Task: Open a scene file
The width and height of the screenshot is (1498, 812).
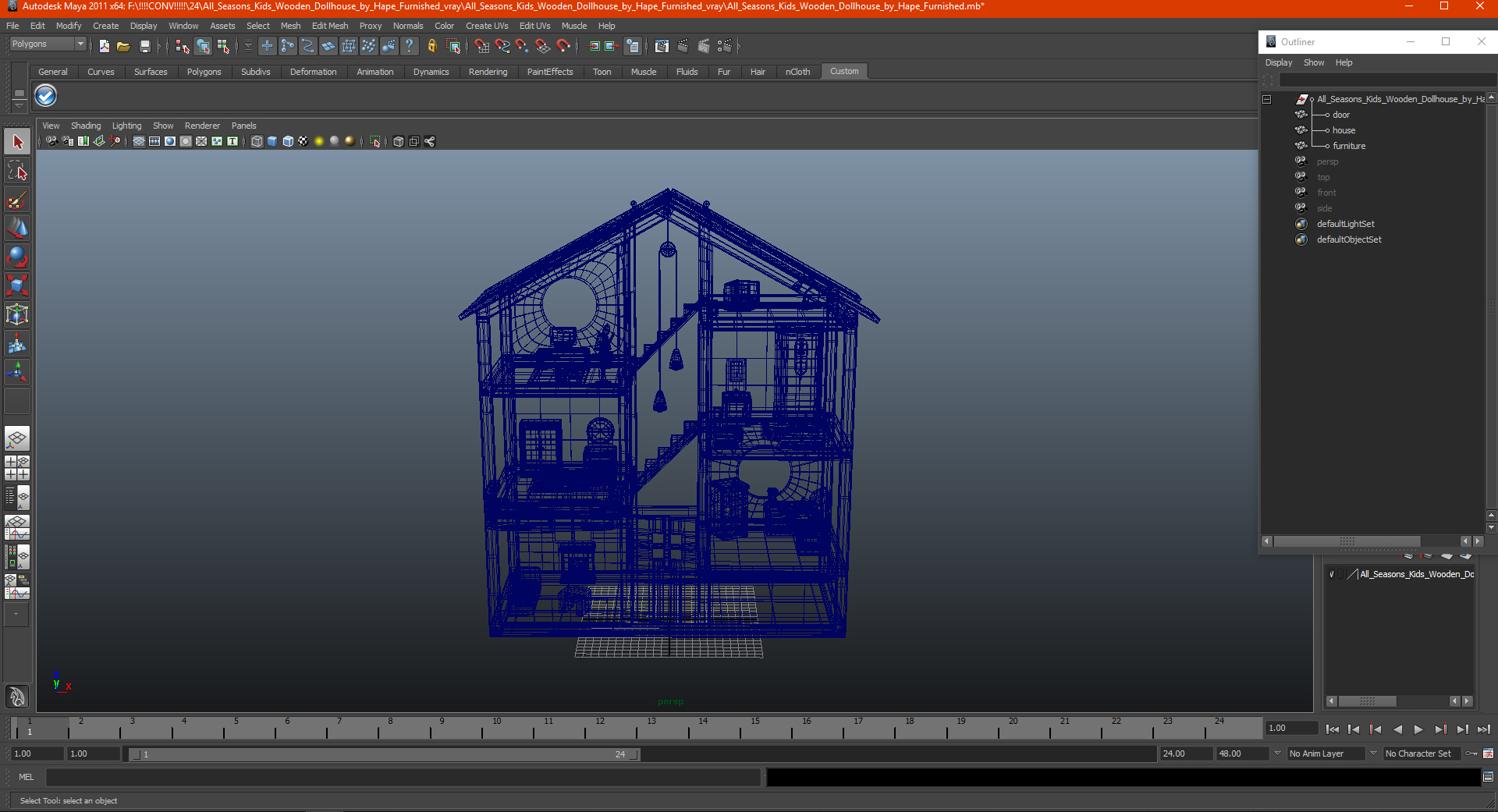Action: 123,46
